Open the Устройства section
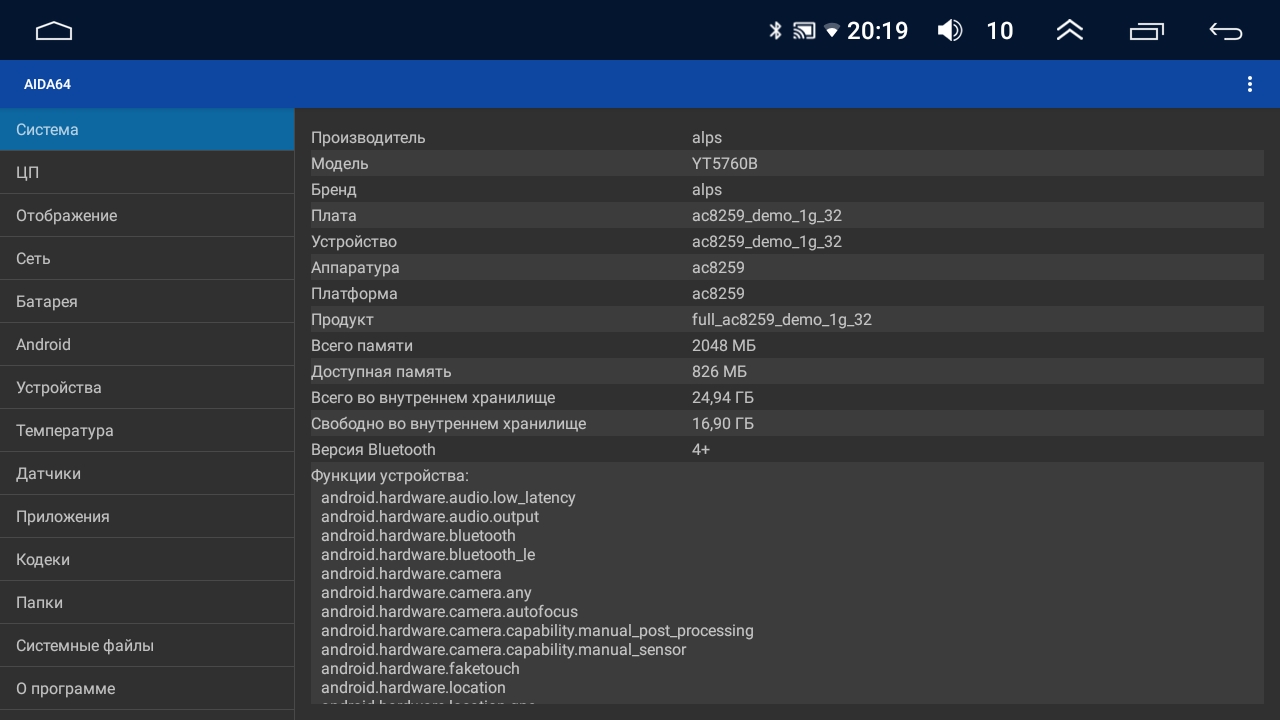Viewport: 1280px width, 720px height. pos(147,387)
